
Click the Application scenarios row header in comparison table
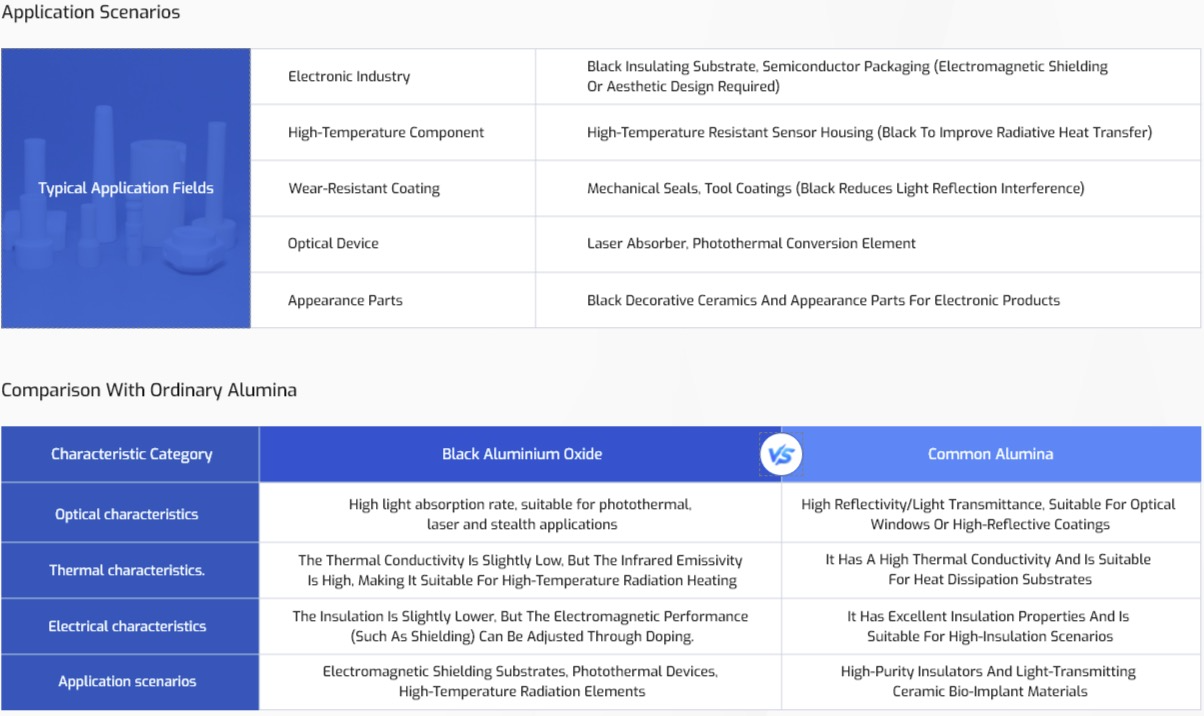point(127,682)
